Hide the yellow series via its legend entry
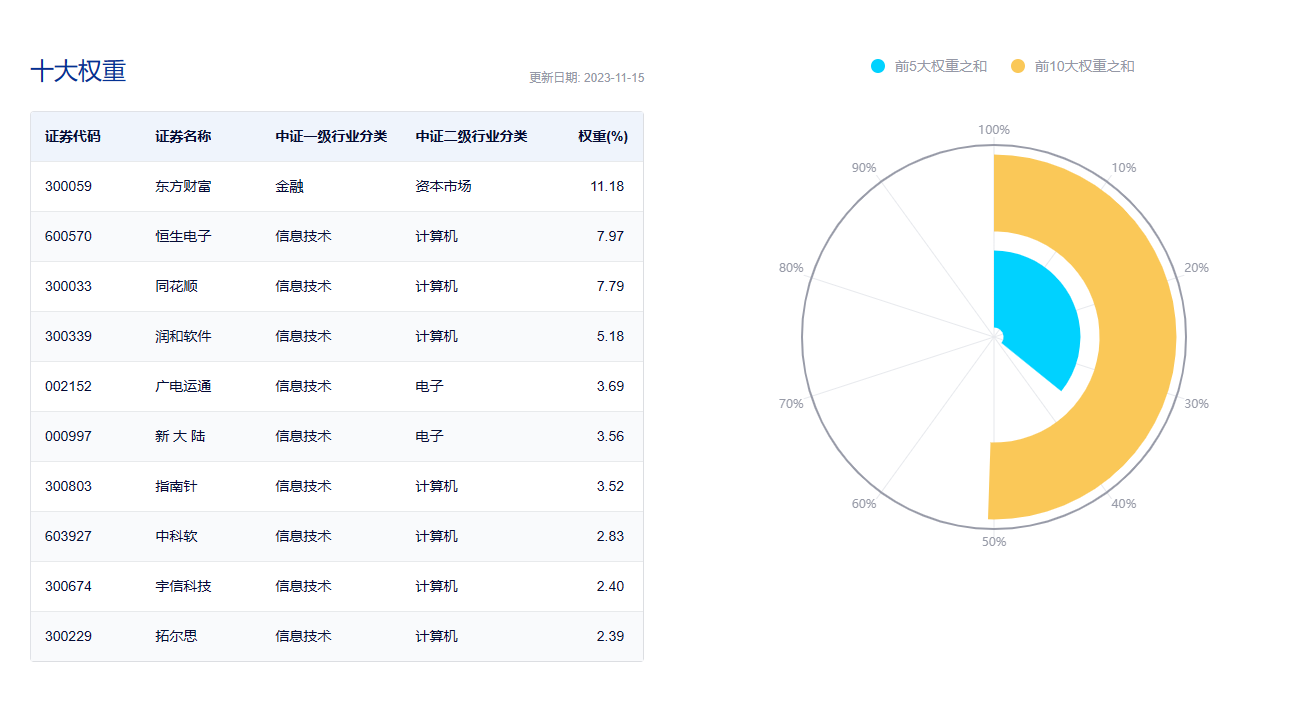Image resolution: width=1295 pixels, height=709 pixels. click(1083, 63)
